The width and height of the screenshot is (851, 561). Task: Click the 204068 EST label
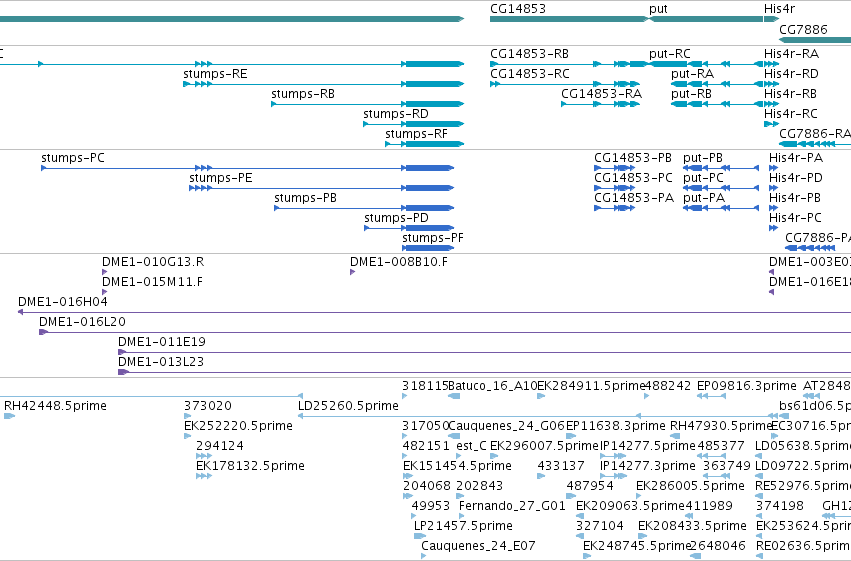(x=427, y=486)
